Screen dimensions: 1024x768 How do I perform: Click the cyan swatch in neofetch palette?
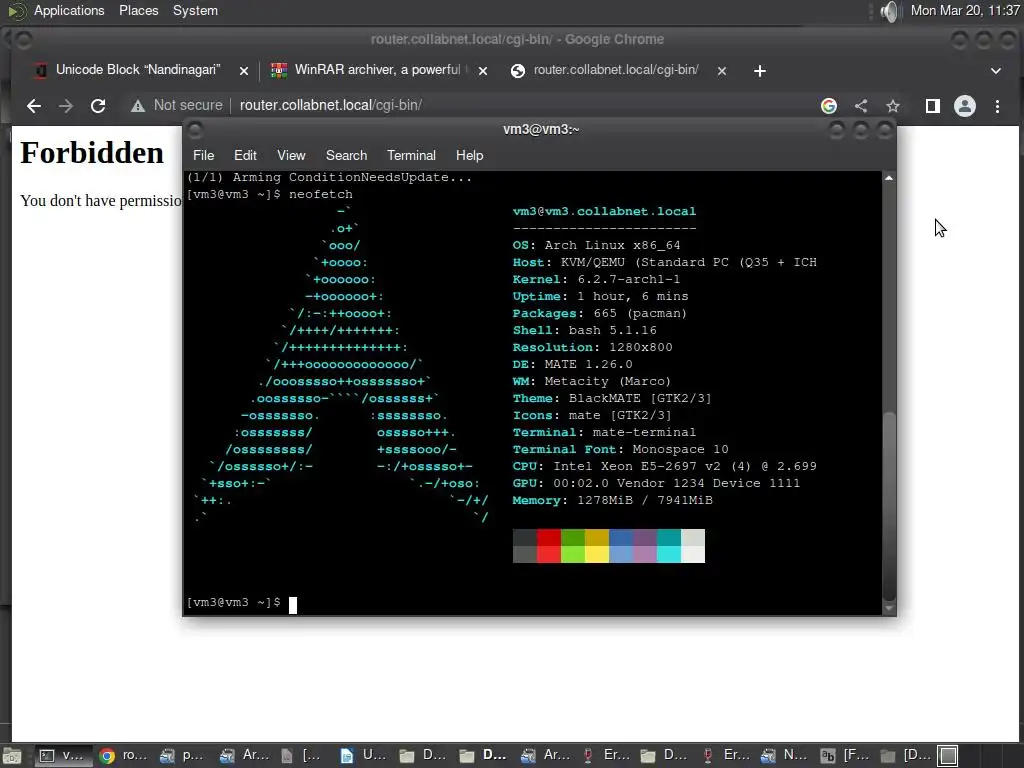(x=669, y=546)
